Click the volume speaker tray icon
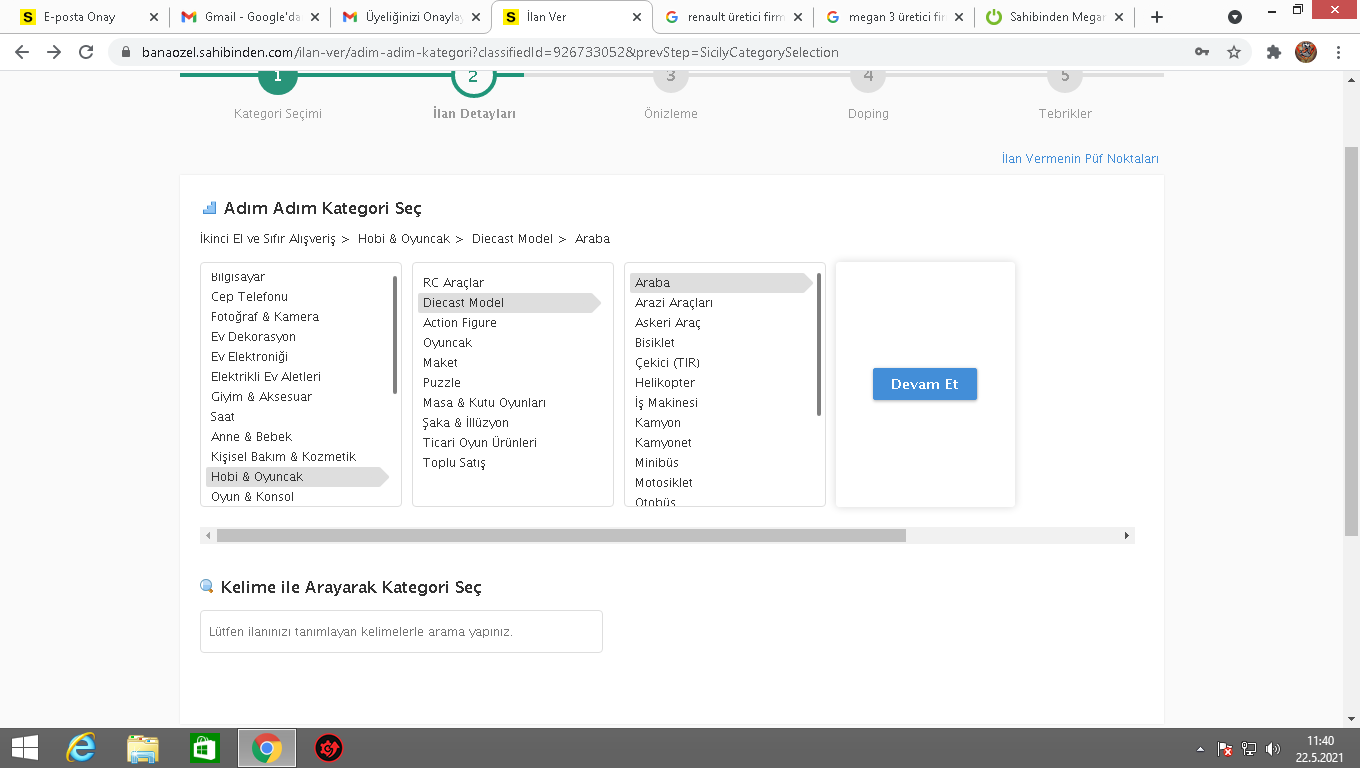 click(x=1273, y=748)
